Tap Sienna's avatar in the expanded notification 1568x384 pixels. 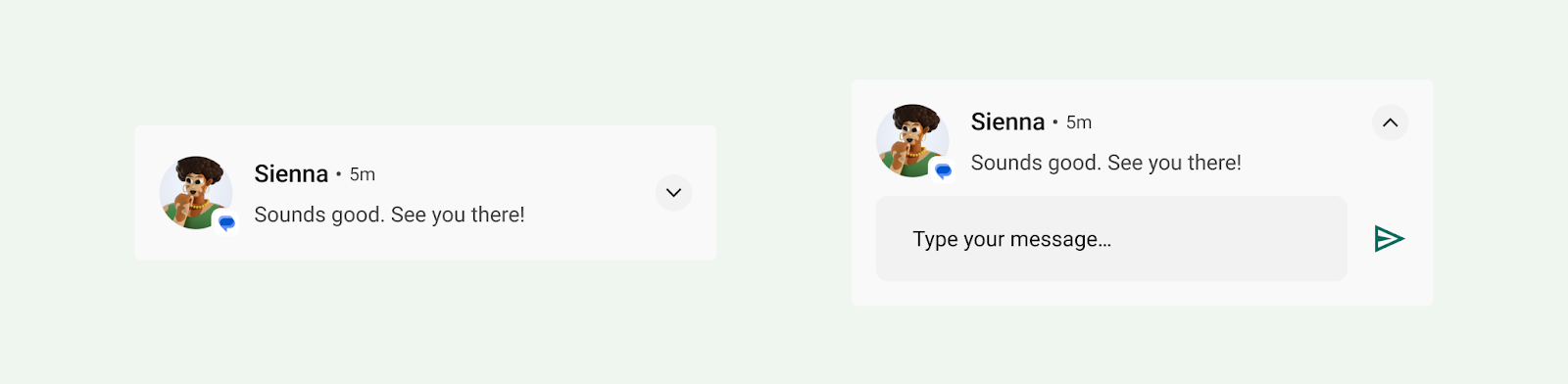click(x=912, y=141)
